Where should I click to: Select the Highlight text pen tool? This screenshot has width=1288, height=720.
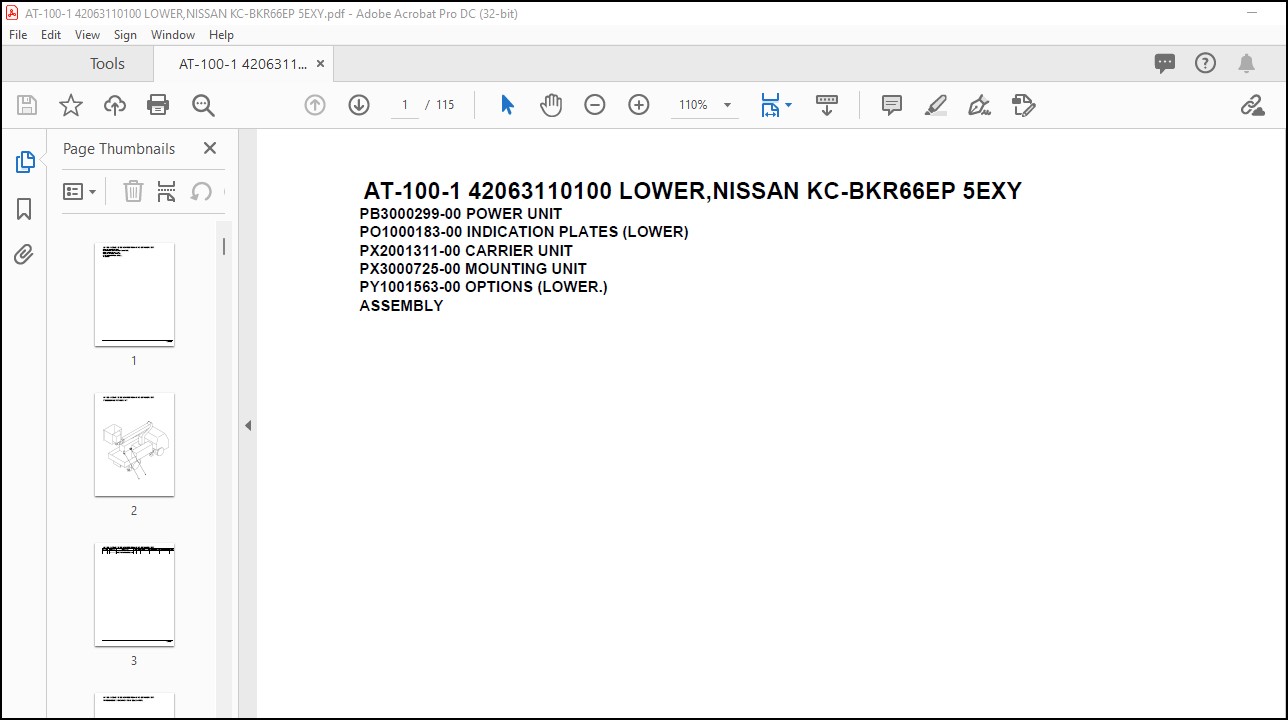tap(936, 105)
